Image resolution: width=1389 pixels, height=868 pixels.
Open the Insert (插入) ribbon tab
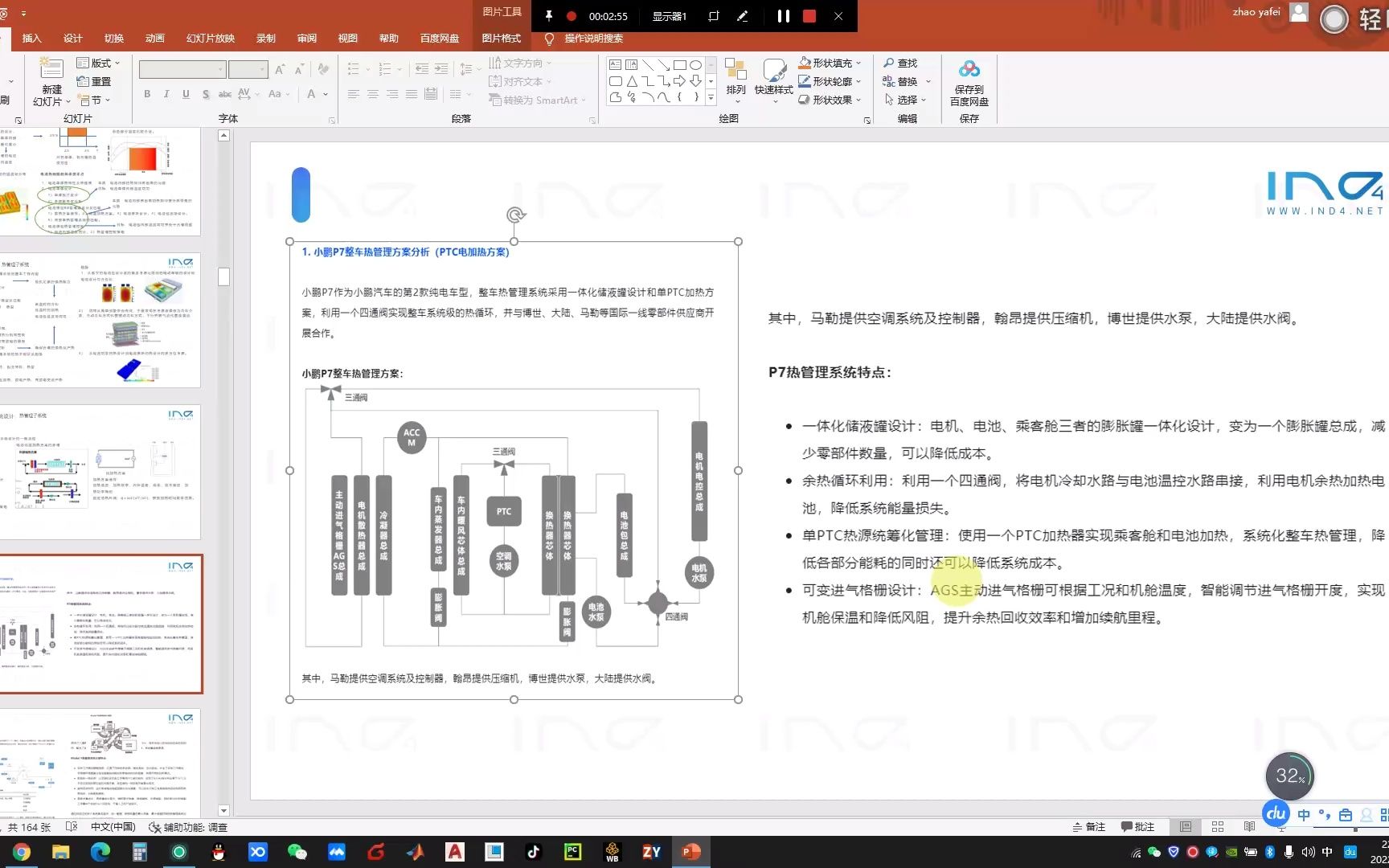[x=31, y=39]
